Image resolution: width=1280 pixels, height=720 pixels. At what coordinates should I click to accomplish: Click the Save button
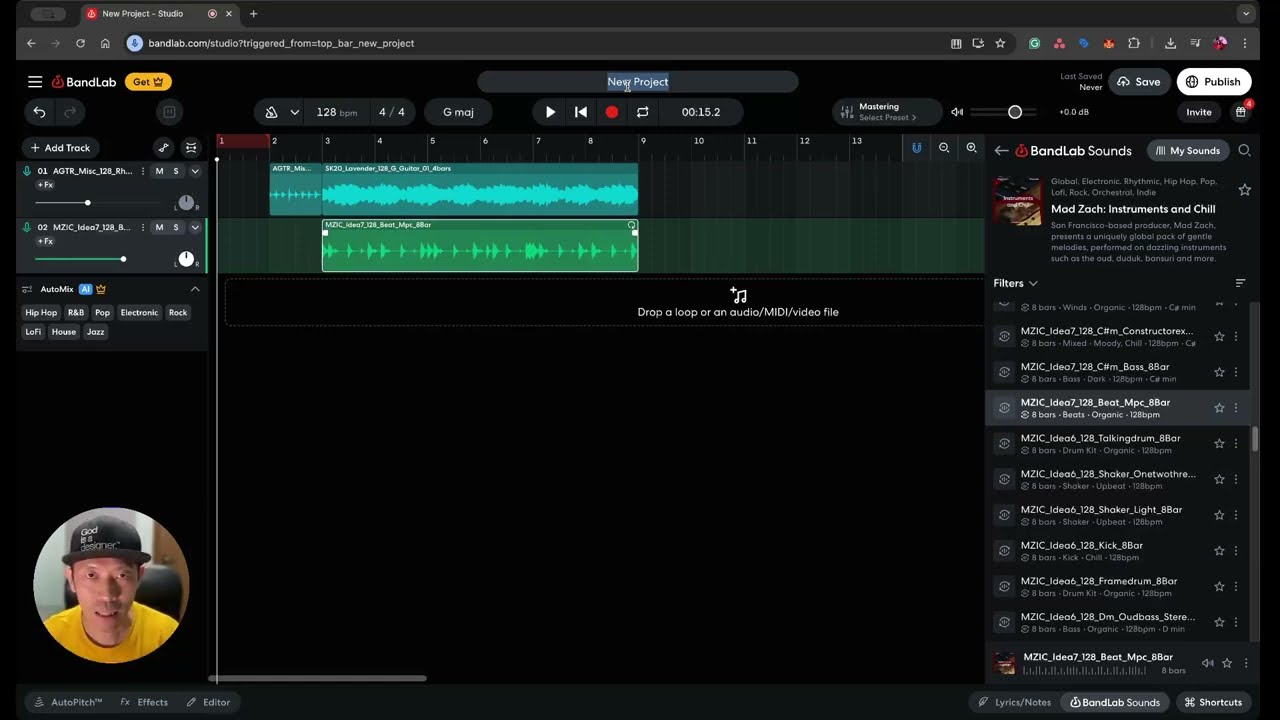click(x=1139, y=82)
